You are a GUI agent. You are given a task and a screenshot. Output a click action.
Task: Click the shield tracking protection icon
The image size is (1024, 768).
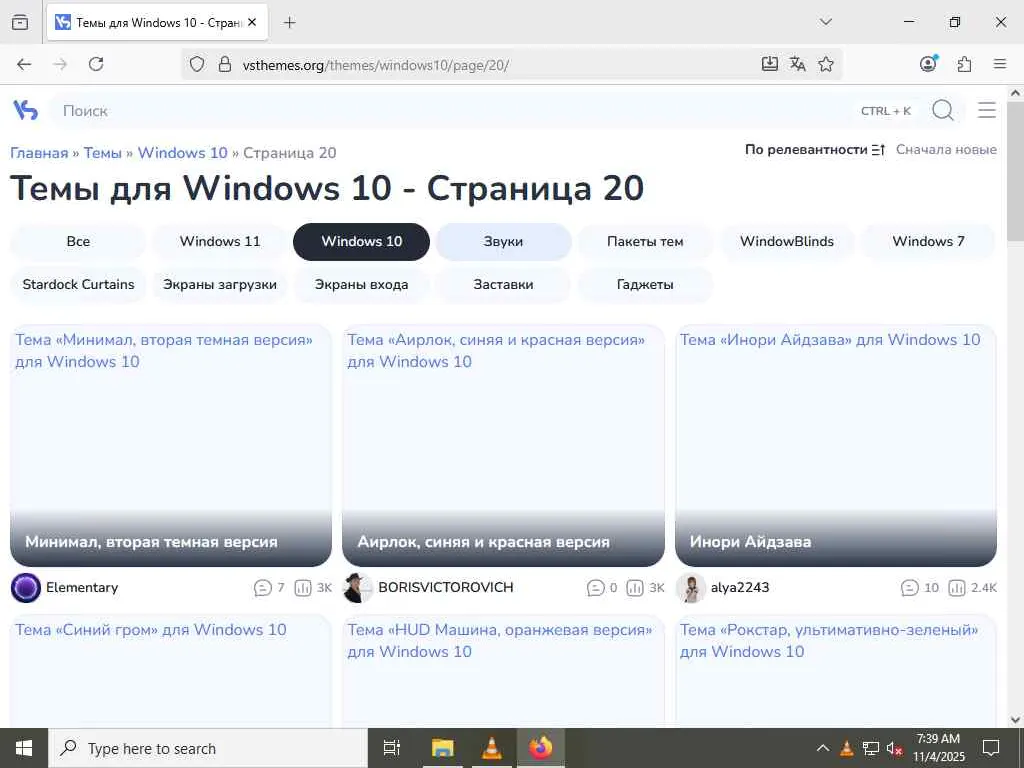point(197,64)
